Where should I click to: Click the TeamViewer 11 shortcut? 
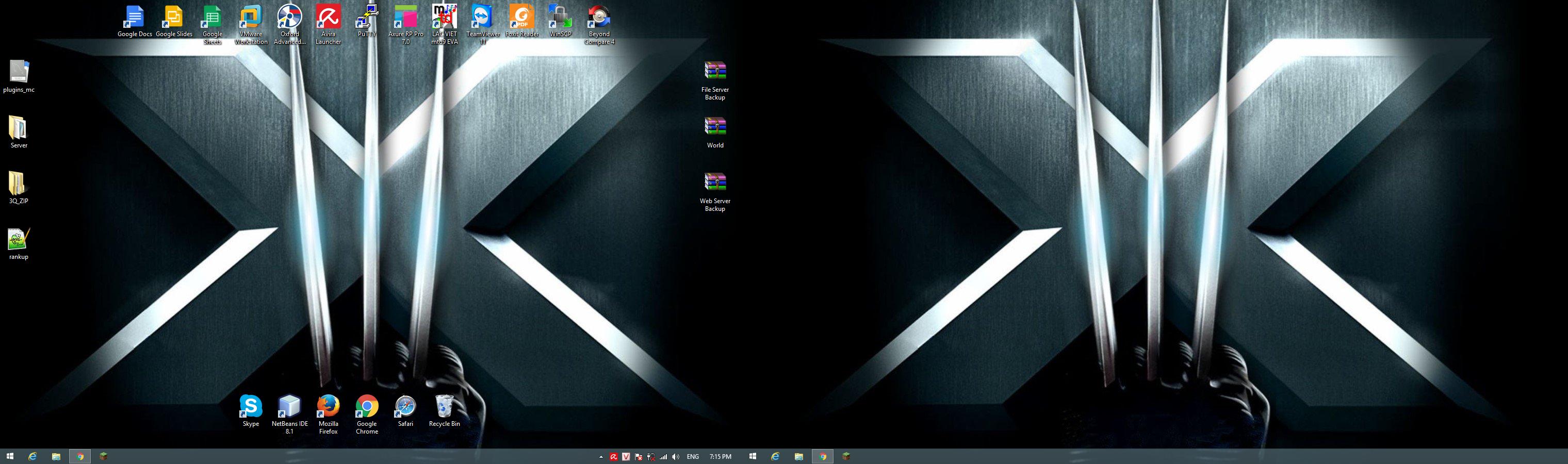(483, 18)
